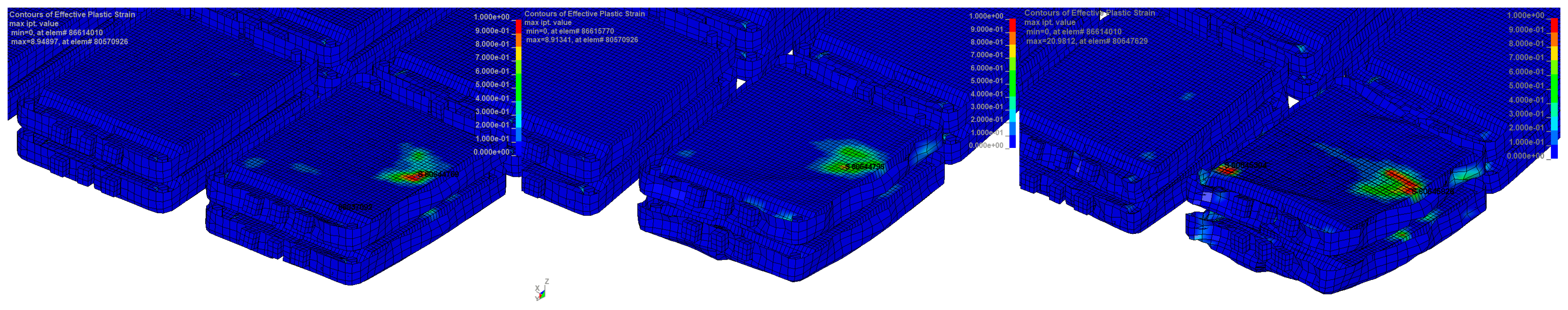Click element label S 80645826 in right plot
The image size is (1568, 310).
[1433, 192]
